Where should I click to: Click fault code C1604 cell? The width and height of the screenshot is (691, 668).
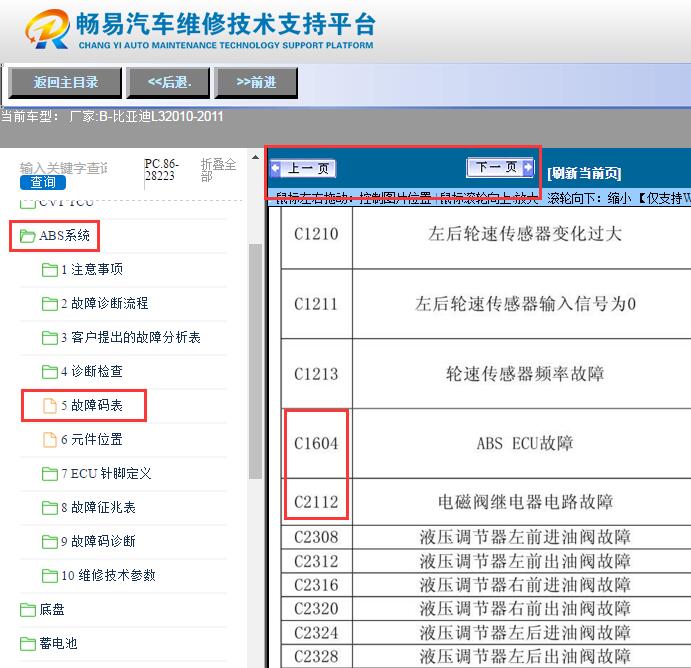(316, 444)
